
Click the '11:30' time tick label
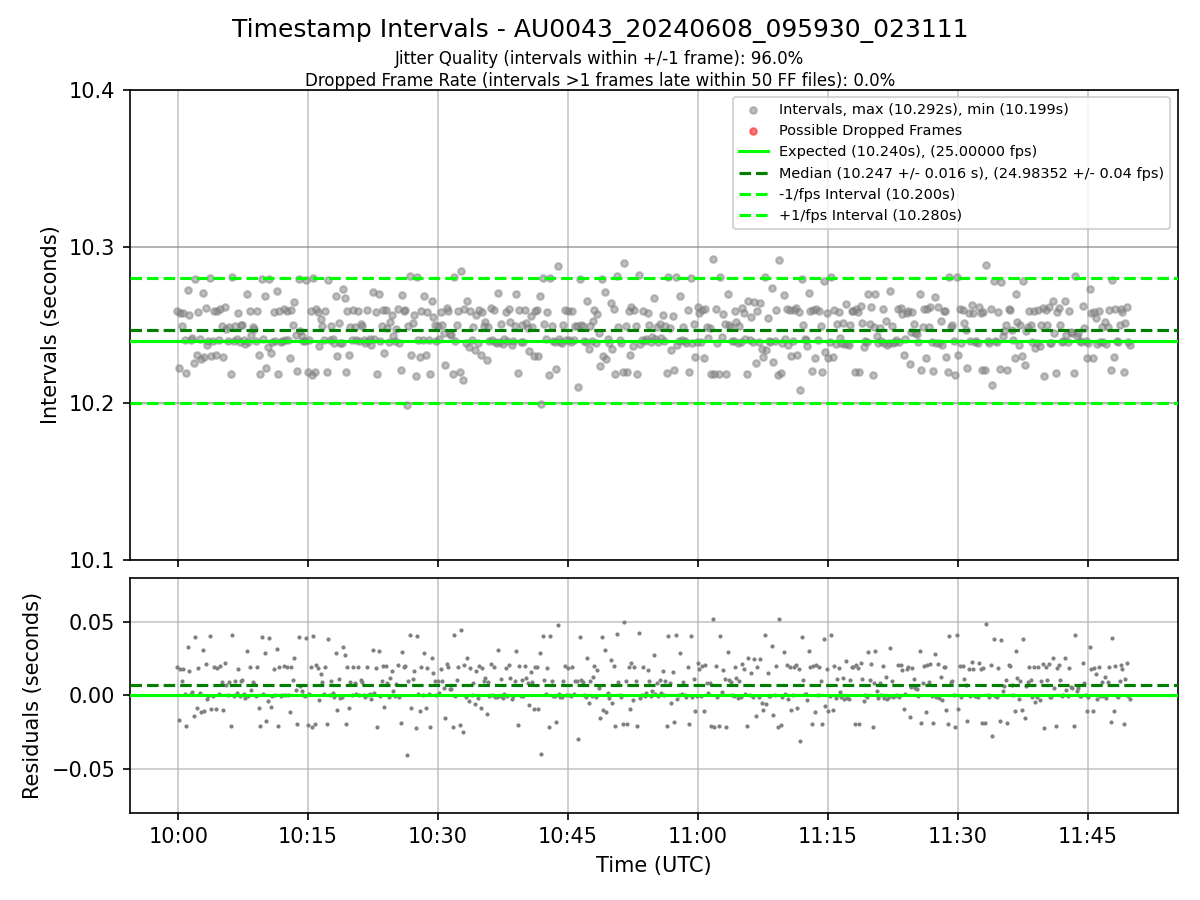pyautogui.click(x=958, y=835)
